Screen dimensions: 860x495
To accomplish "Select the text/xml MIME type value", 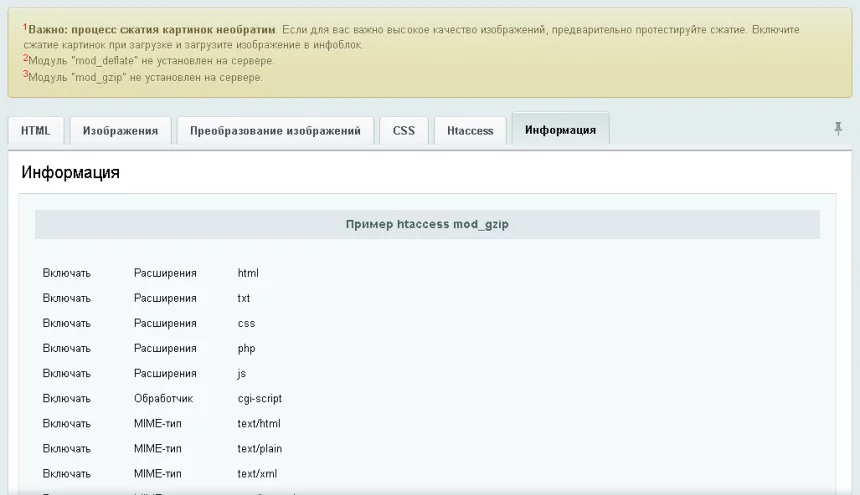I will tap(257, 473).
